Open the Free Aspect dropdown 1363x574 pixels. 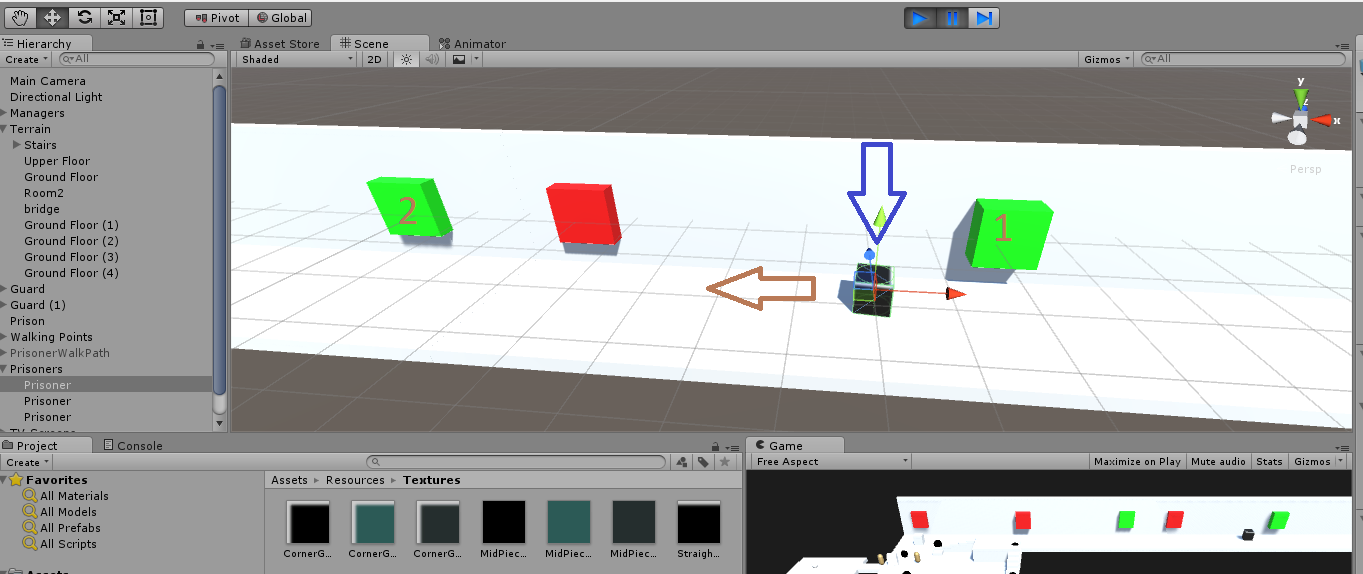831,461
